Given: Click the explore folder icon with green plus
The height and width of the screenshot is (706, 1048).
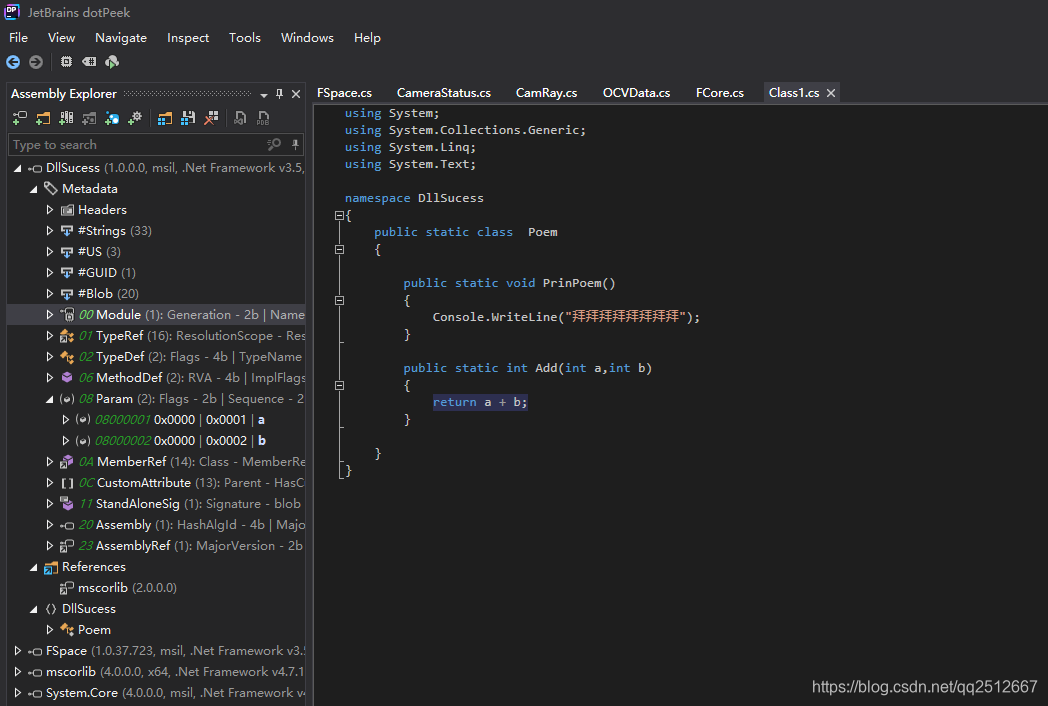Looking at the screenshot, I should (x=43, y=118).
